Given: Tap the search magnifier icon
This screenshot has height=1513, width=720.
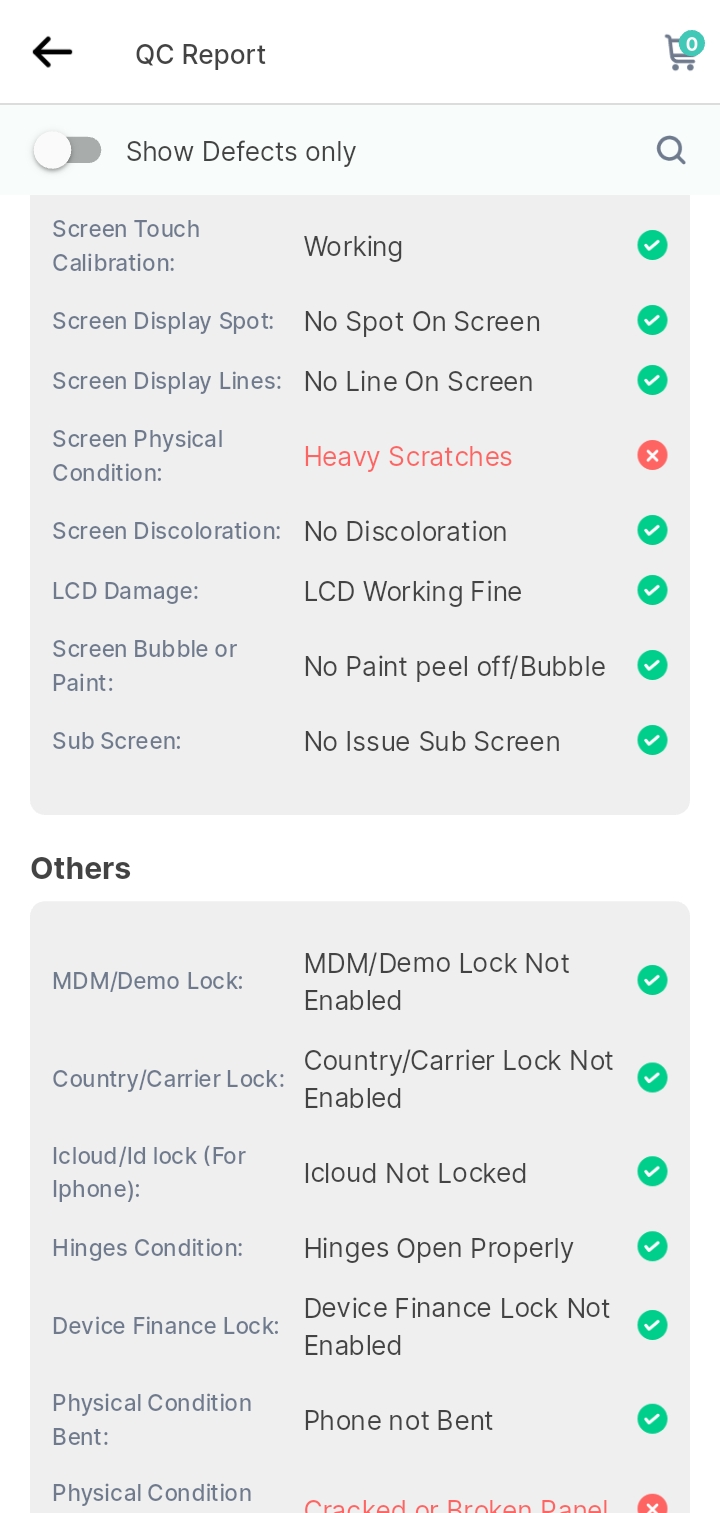Looking at the screenshot, I should click(671, 150).
